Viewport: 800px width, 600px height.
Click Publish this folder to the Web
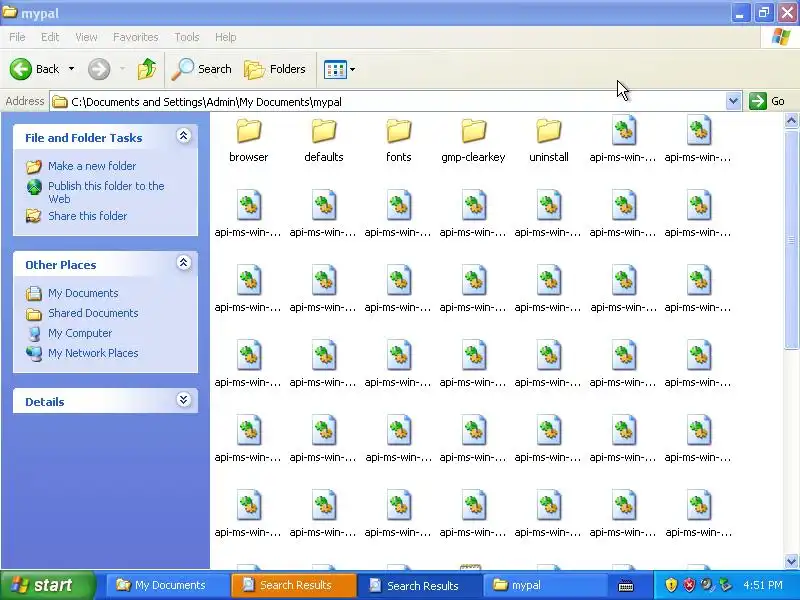pyautogui.click(x=106, y=192)
